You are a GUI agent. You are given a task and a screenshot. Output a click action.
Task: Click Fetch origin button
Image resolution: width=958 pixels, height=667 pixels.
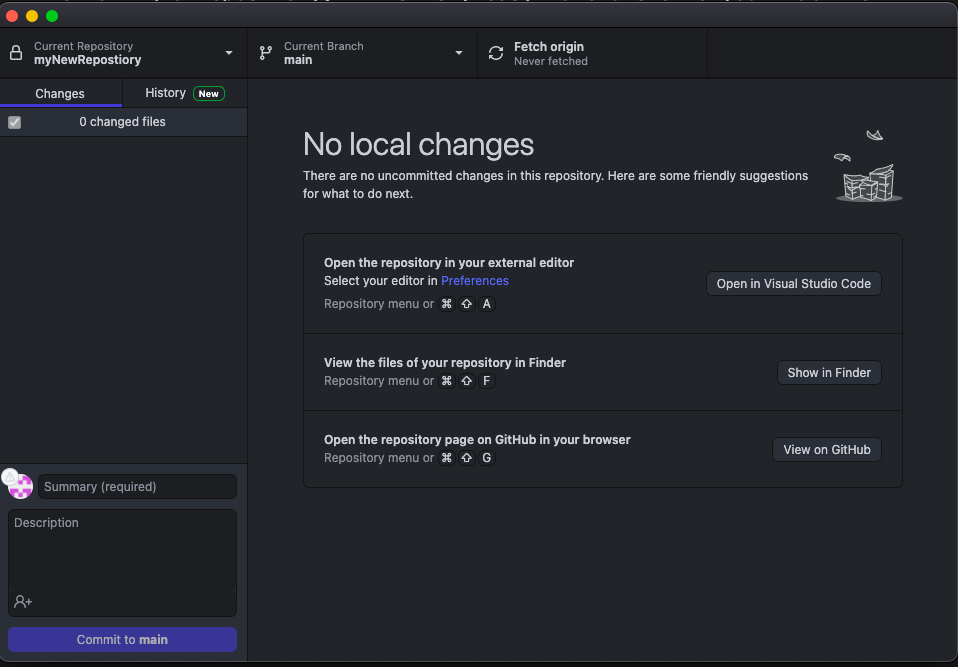[592, 53]
